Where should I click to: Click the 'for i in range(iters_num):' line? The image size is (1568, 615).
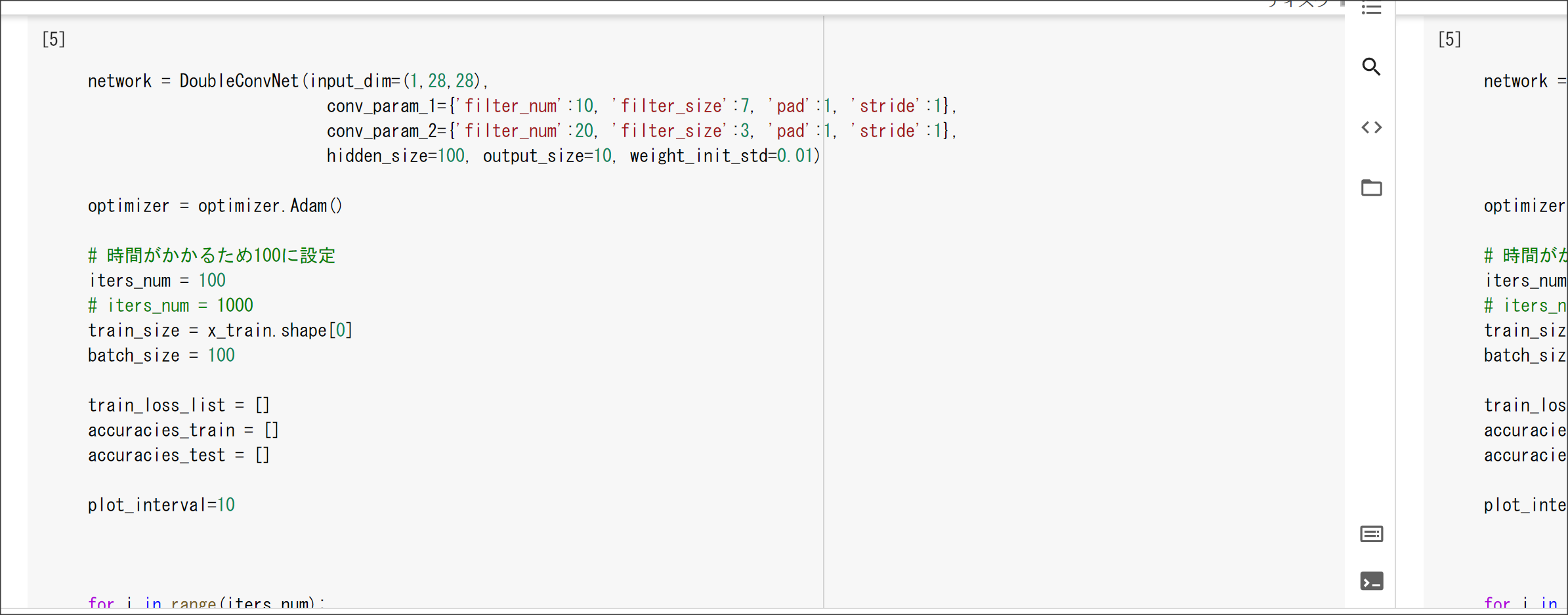207,603
